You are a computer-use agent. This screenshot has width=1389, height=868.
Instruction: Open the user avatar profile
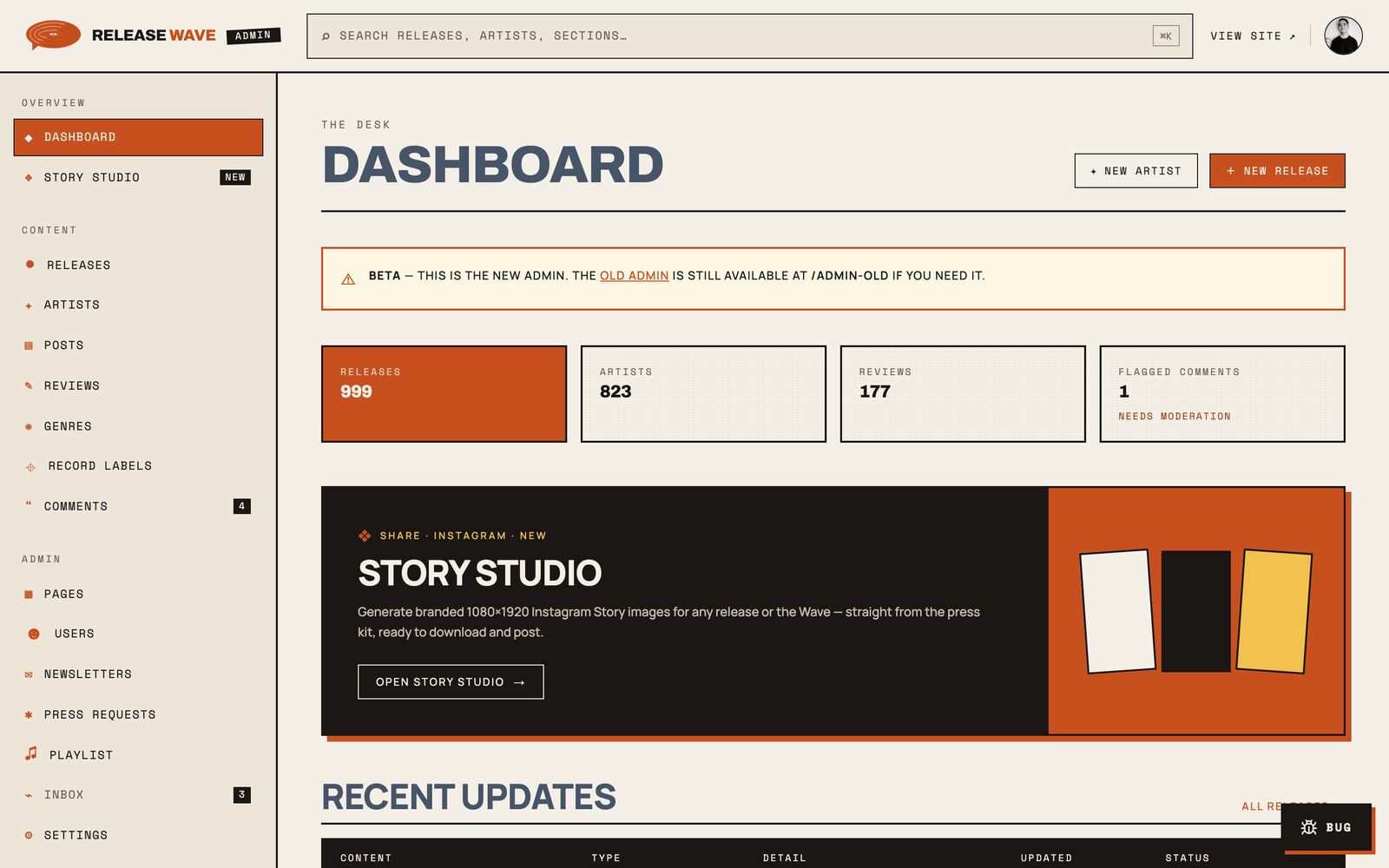(1343, 36)
